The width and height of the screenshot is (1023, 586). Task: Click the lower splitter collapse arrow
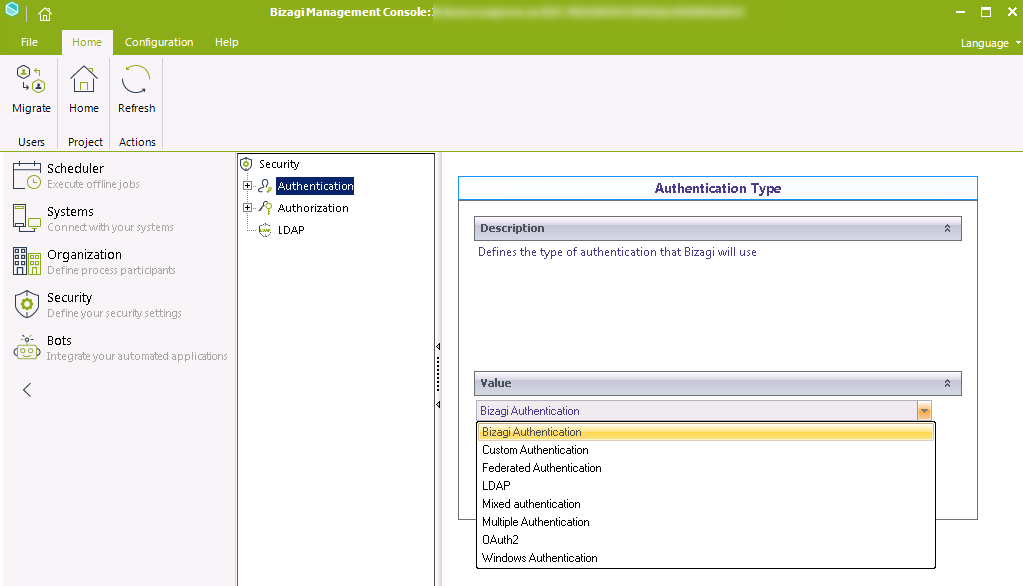[438, 405]
